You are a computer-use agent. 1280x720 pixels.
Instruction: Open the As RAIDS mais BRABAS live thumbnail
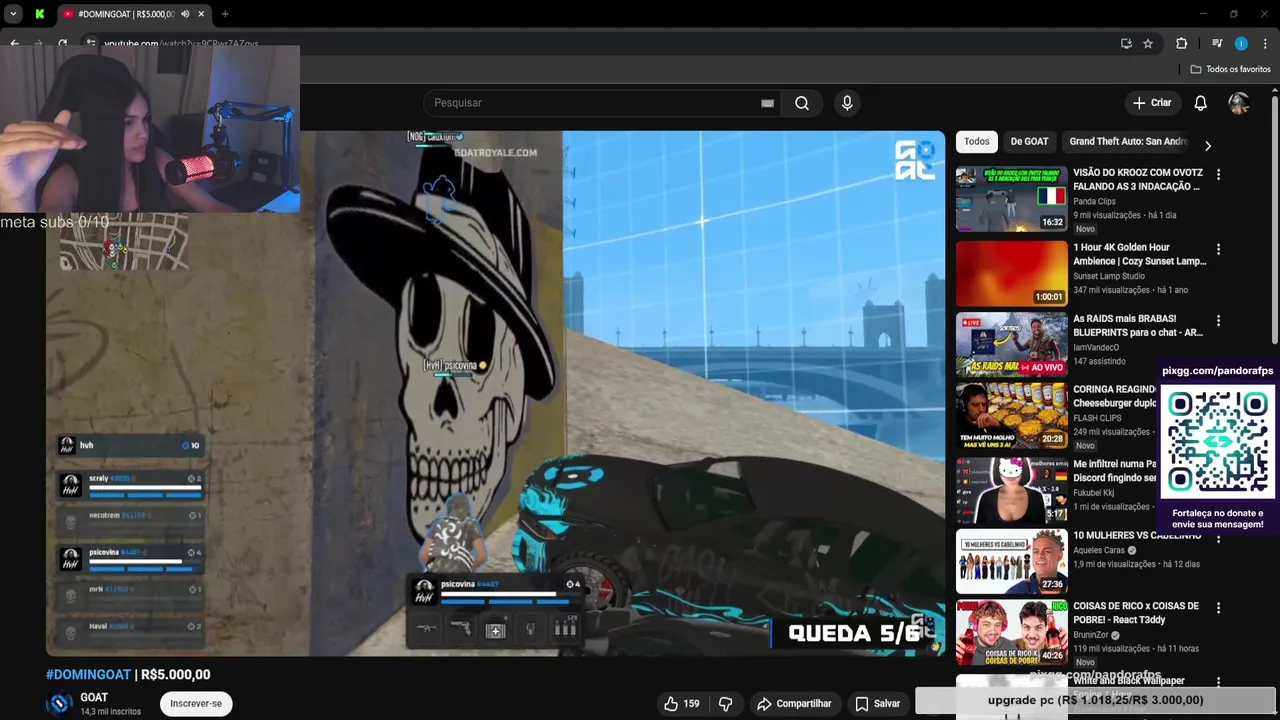pos(1011,345)
